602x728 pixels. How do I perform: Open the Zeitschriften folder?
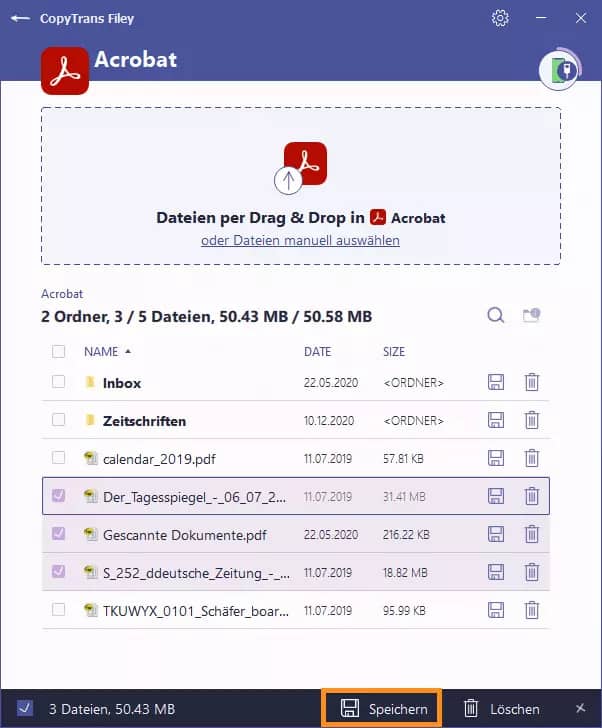point(144,421)
